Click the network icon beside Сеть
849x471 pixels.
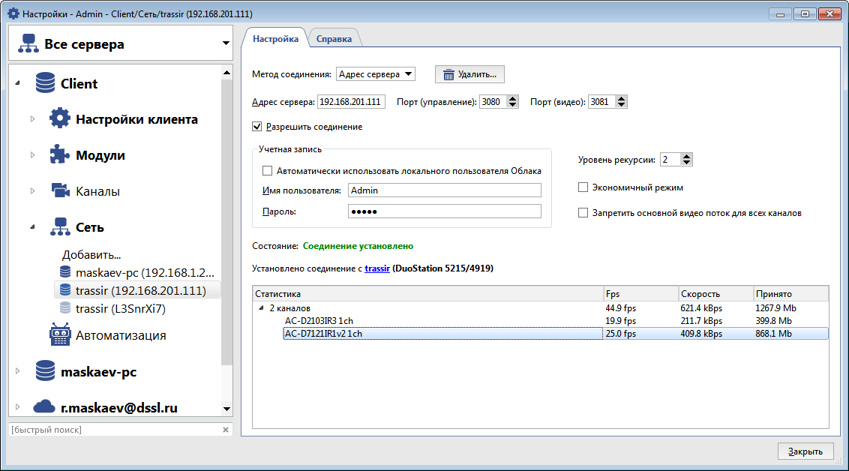click(60, 227)
